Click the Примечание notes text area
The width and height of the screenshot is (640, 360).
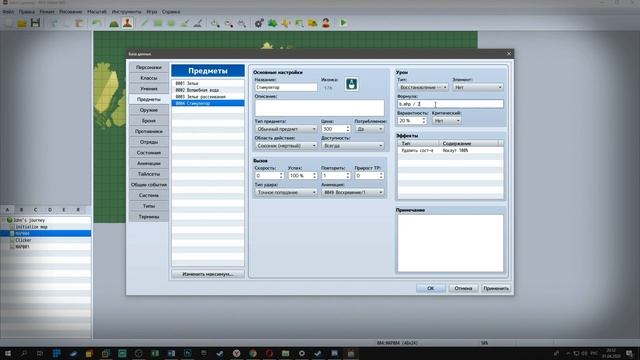[450, 243]
